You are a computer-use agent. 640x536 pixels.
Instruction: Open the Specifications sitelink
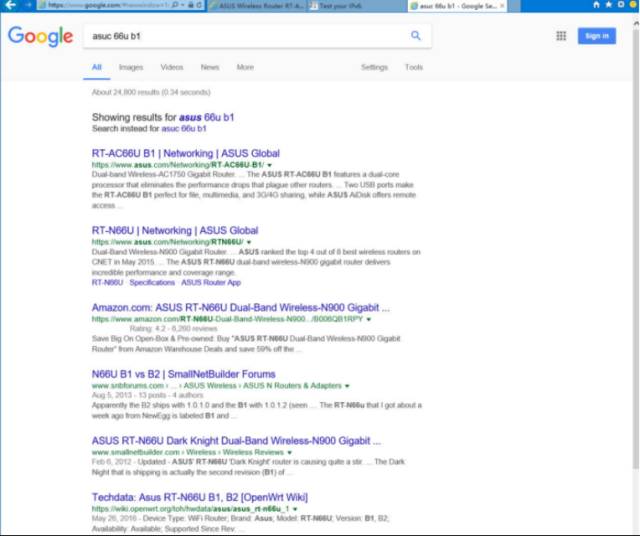pos(152,282)
